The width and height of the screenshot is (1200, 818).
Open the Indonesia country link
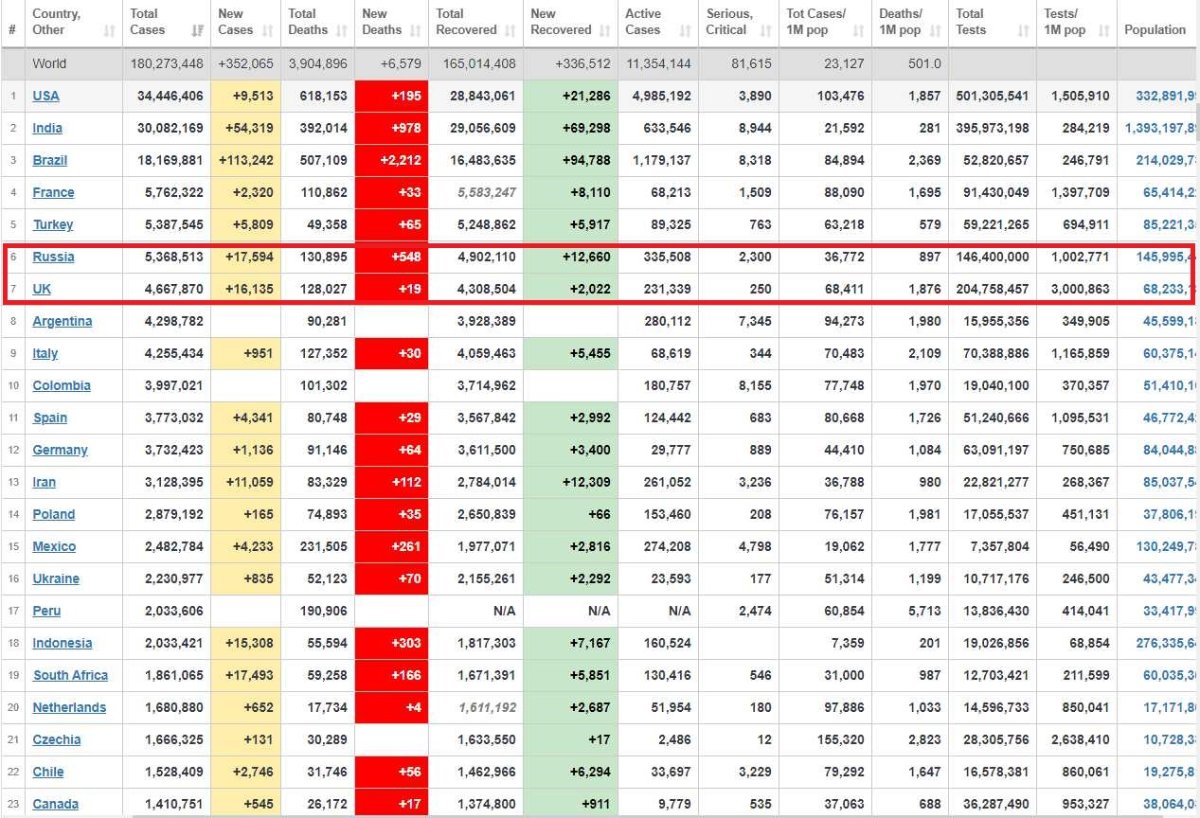pyautogui.click(x=62, y=643)
